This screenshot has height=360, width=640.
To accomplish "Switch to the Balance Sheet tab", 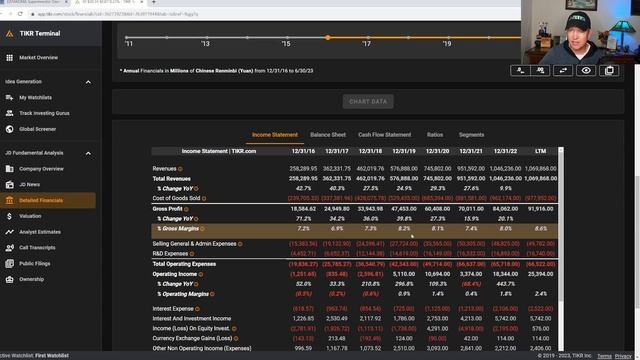I will click(x=328, y=135).
